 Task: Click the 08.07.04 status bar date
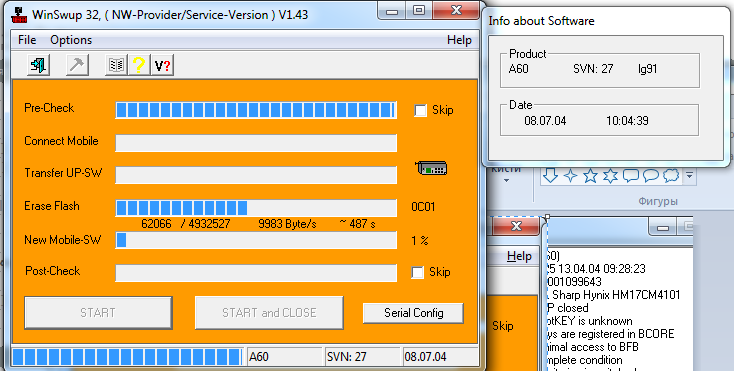[x=440, y=357]
